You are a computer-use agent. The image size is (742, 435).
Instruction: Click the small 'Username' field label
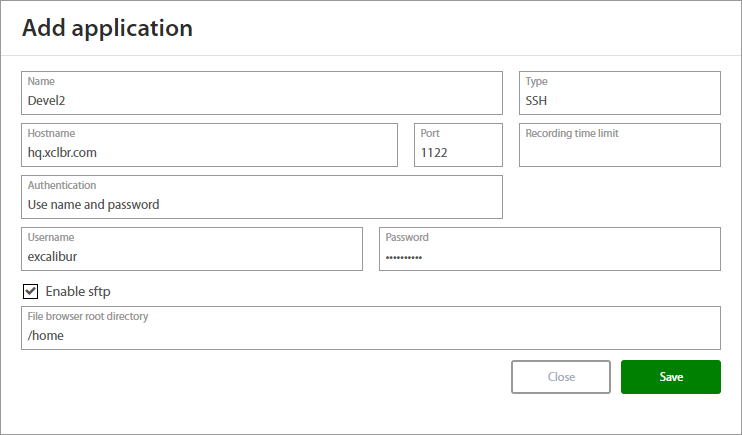[x=51, y=237]
